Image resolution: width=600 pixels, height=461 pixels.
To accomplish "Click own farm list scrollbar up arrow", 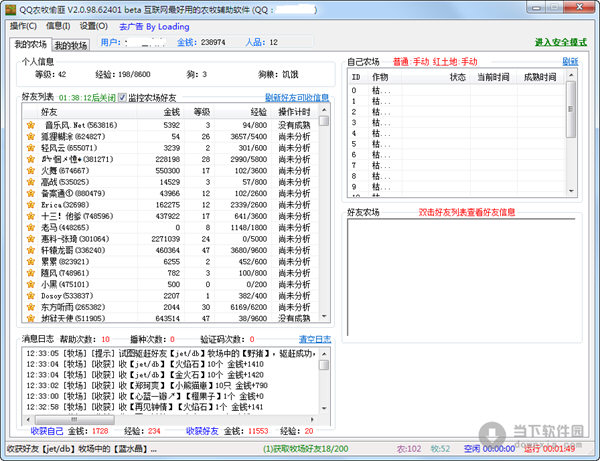I will [x=571, y=75].
